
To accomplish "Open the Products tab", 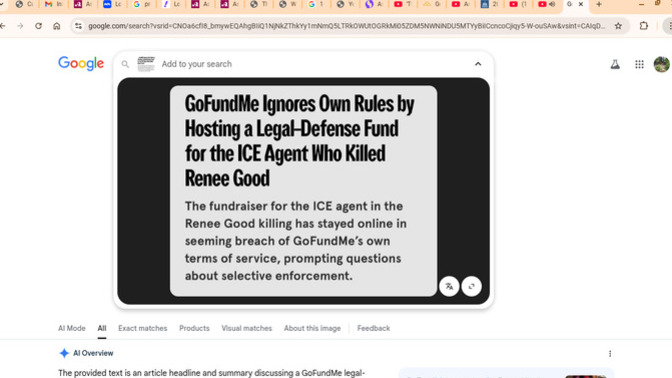I will pos(194,328).
